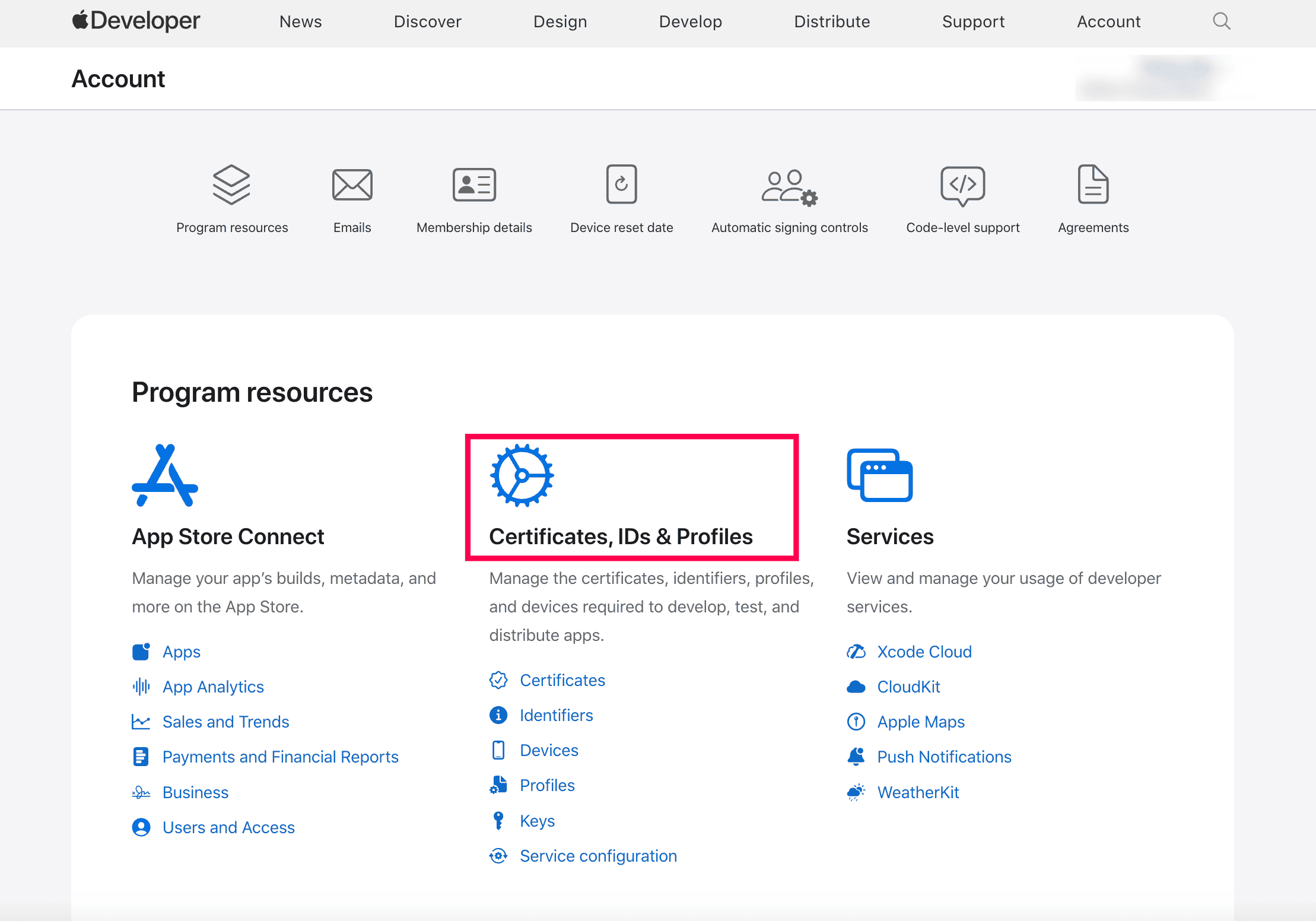1316x921 pixels.
Task: Click Certificates, IDs & Profiles heading
Action: [621, 536]
